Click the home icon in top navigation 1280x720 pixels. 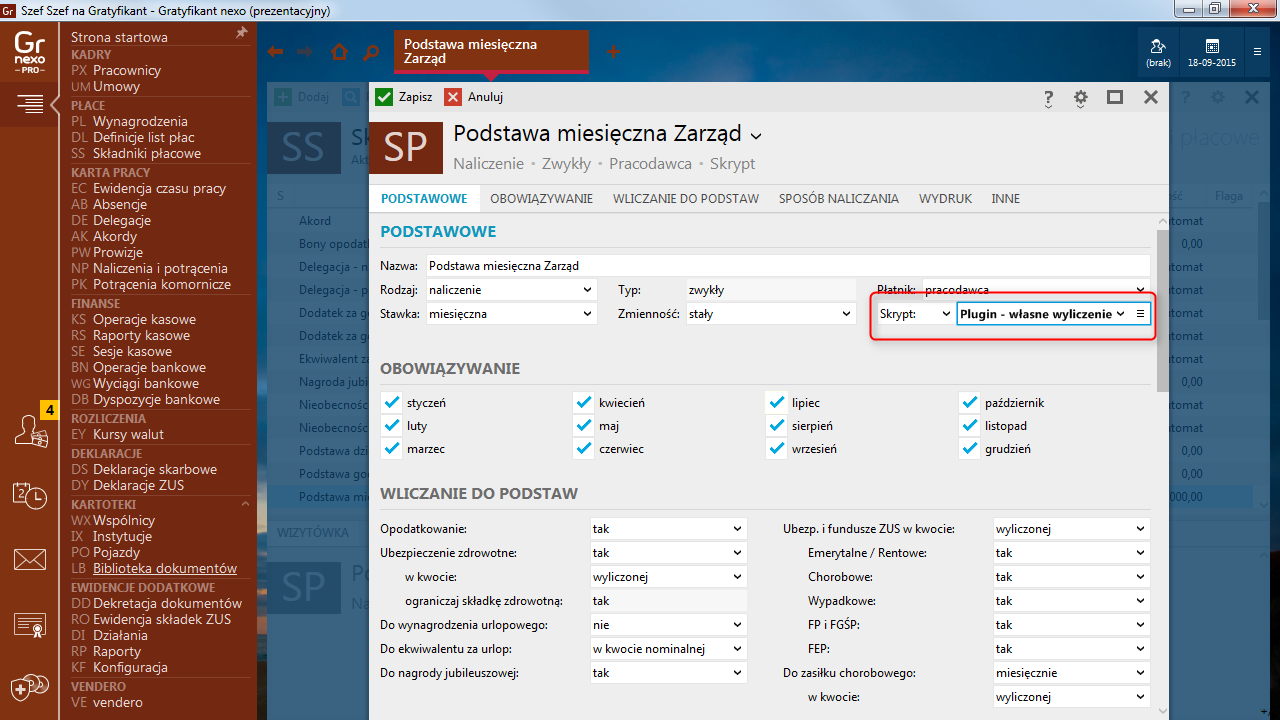340,52
